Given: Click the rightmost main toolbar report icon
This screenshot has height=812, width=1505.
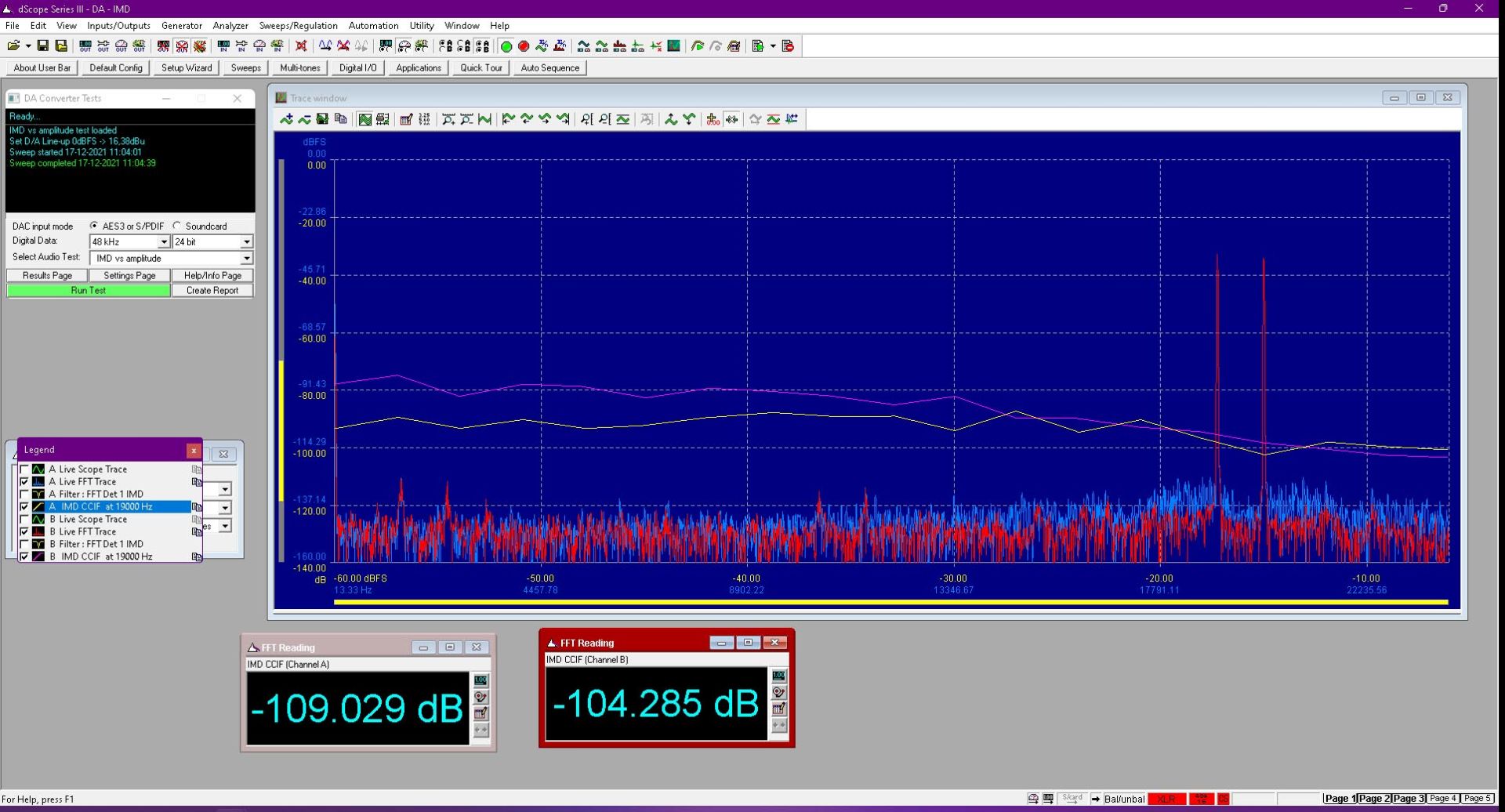Looking at the screenshot, I should click(788, 46).
